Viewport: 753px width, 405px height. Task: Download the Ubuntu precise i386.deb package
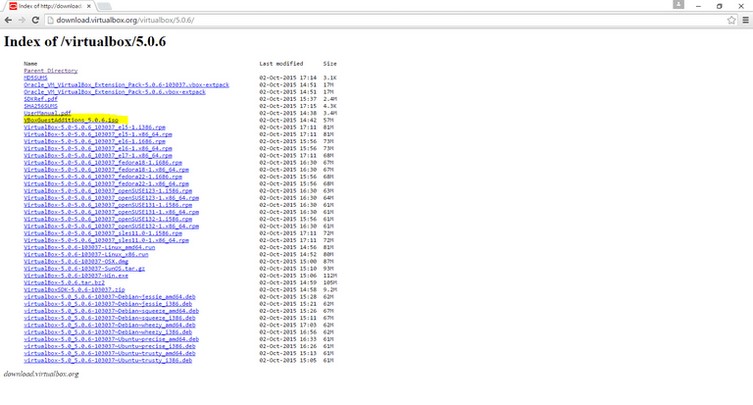tap(109, 345)
